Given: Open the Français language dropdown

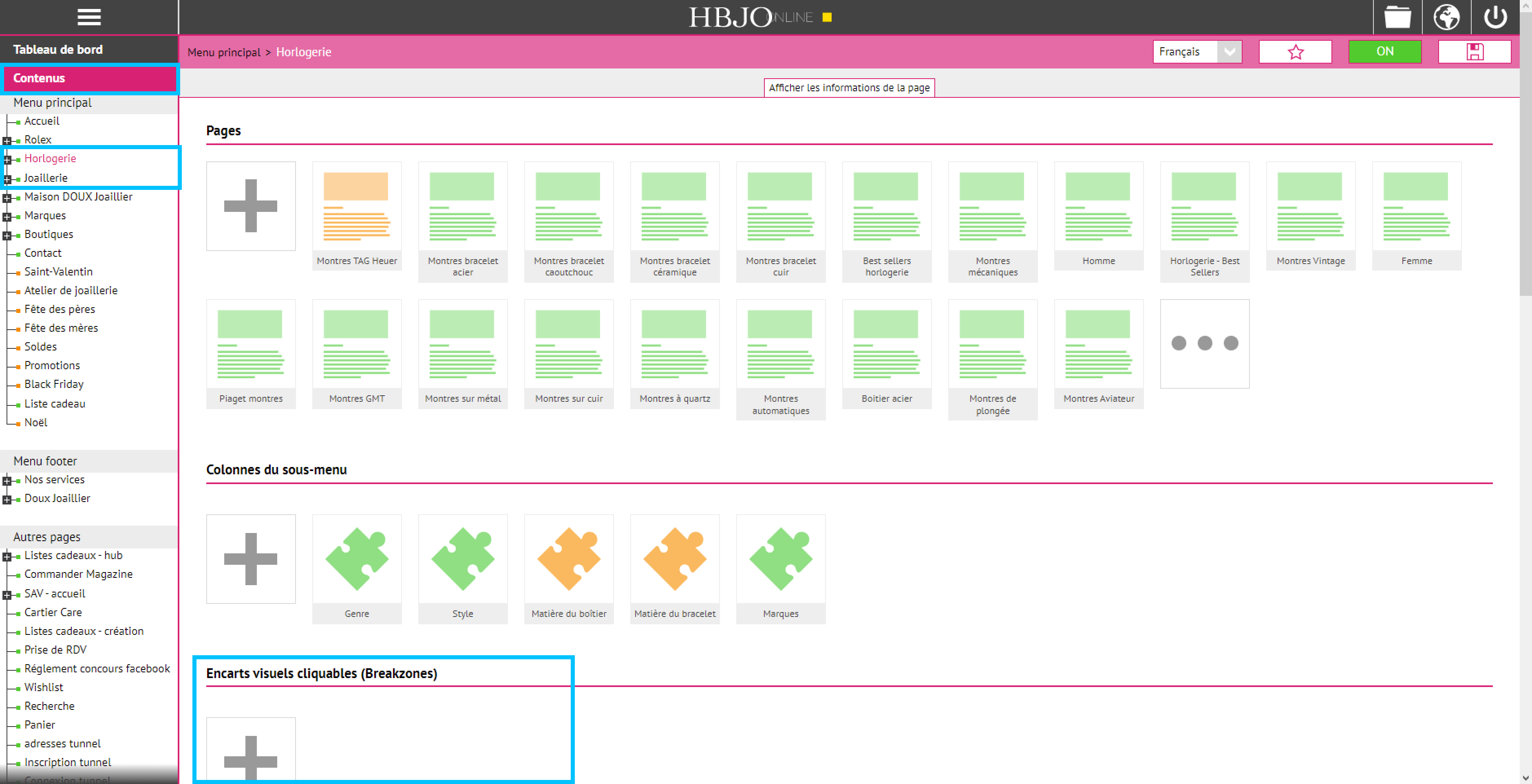Looking at the screenshot, I should 1196,52.
